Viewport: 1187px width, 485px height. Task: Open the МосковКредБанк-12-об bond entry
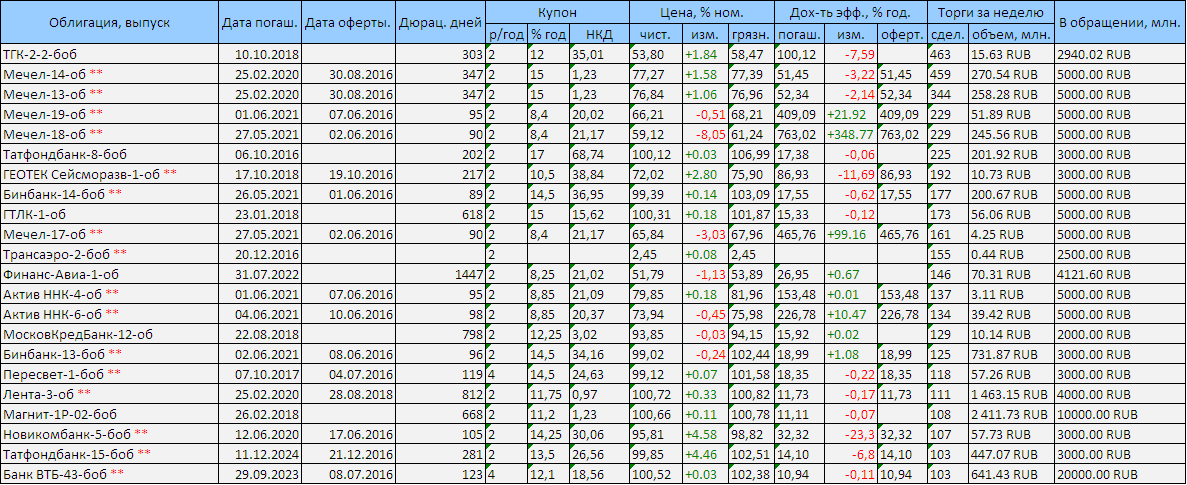pyautogui.click(x=78, y=334)
